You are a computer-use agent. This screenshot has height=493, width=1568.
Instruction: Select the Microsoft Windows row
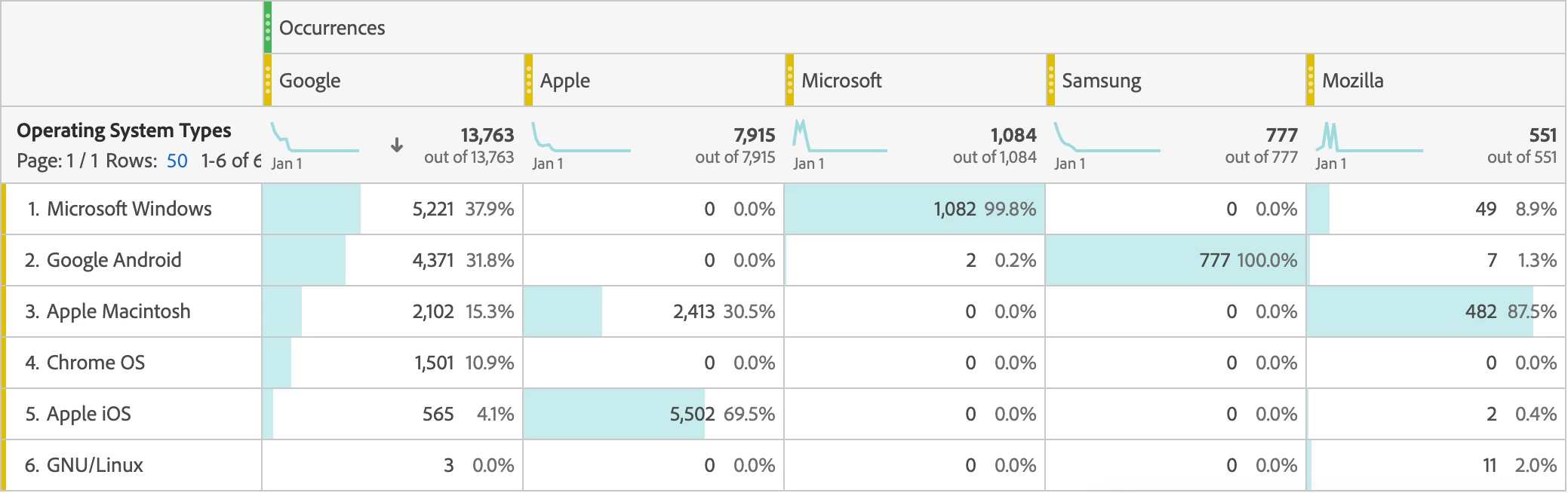tap(129, 209)
